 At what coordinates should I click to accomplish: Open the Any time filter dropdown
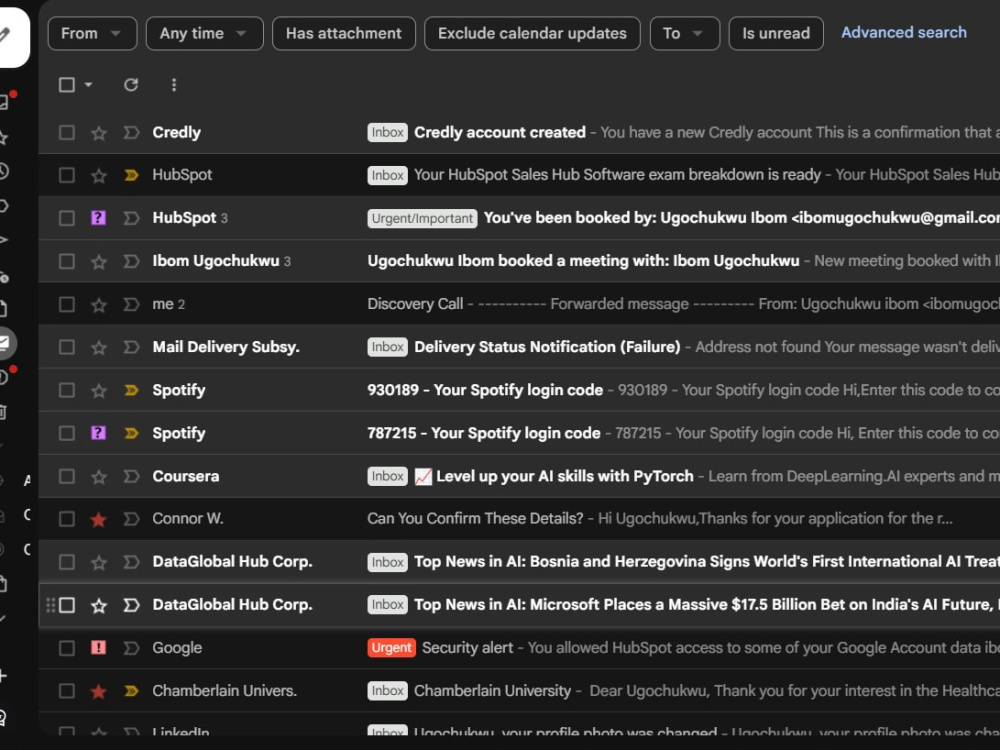[x=204, y=33]
